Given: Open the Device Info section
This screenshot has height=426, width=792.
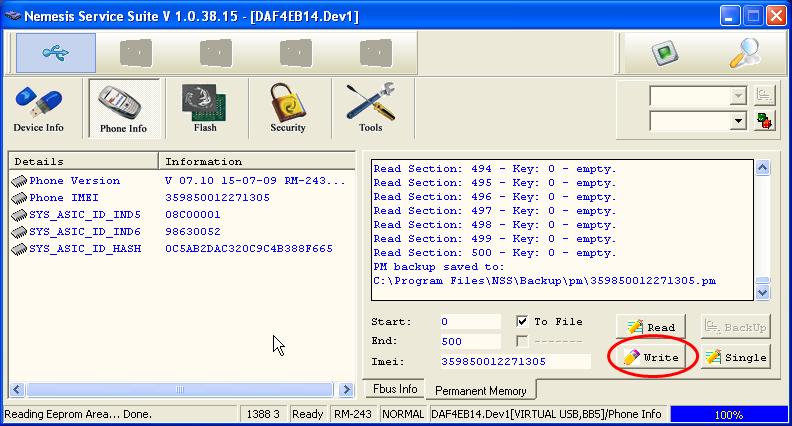Looking at the screenshot, I should 38,109.
